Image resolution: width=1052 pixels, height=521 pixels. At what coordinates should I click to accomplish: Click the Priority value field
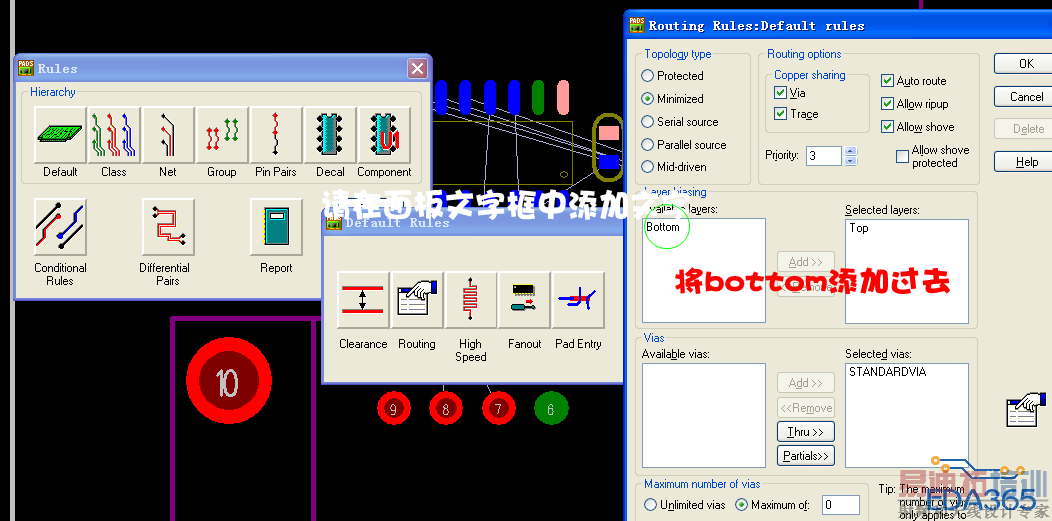(823, 156)
